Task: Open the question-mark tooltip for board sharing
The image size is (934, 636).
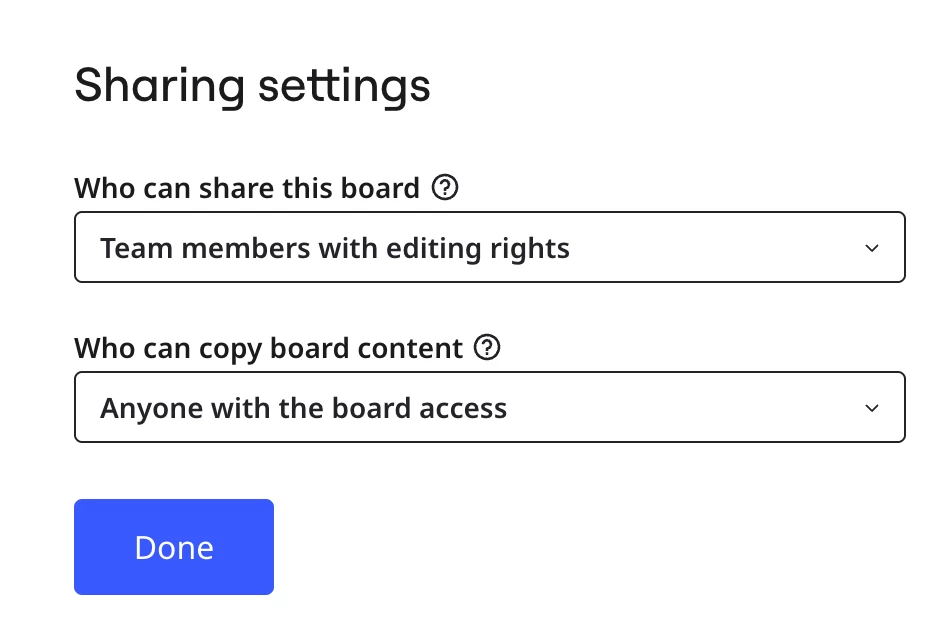Action: [x=445, y=187]
